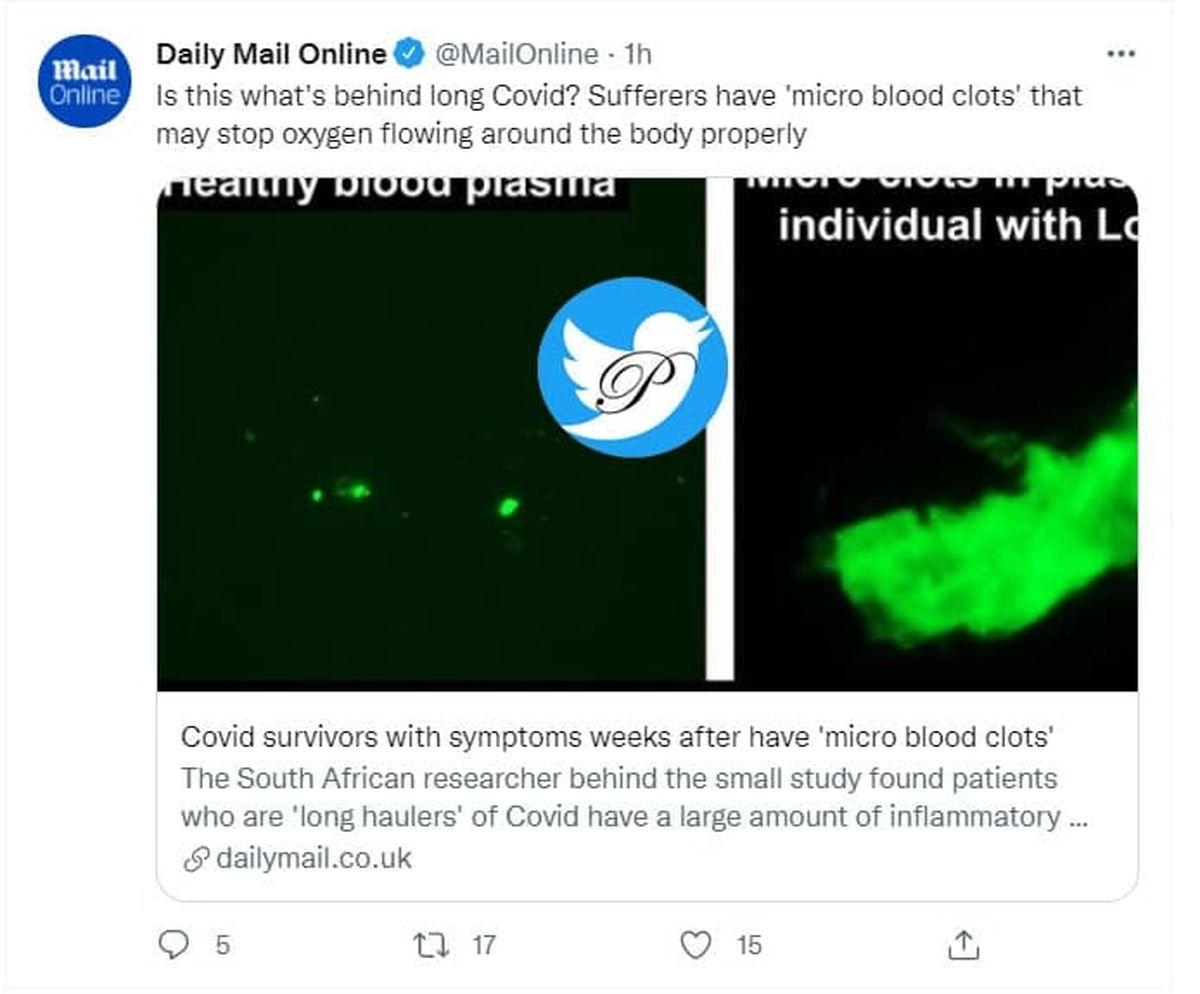This screenshot has width=1200, height=994.
Task: Click the retweet count of 17
Action: coord(484,944)
